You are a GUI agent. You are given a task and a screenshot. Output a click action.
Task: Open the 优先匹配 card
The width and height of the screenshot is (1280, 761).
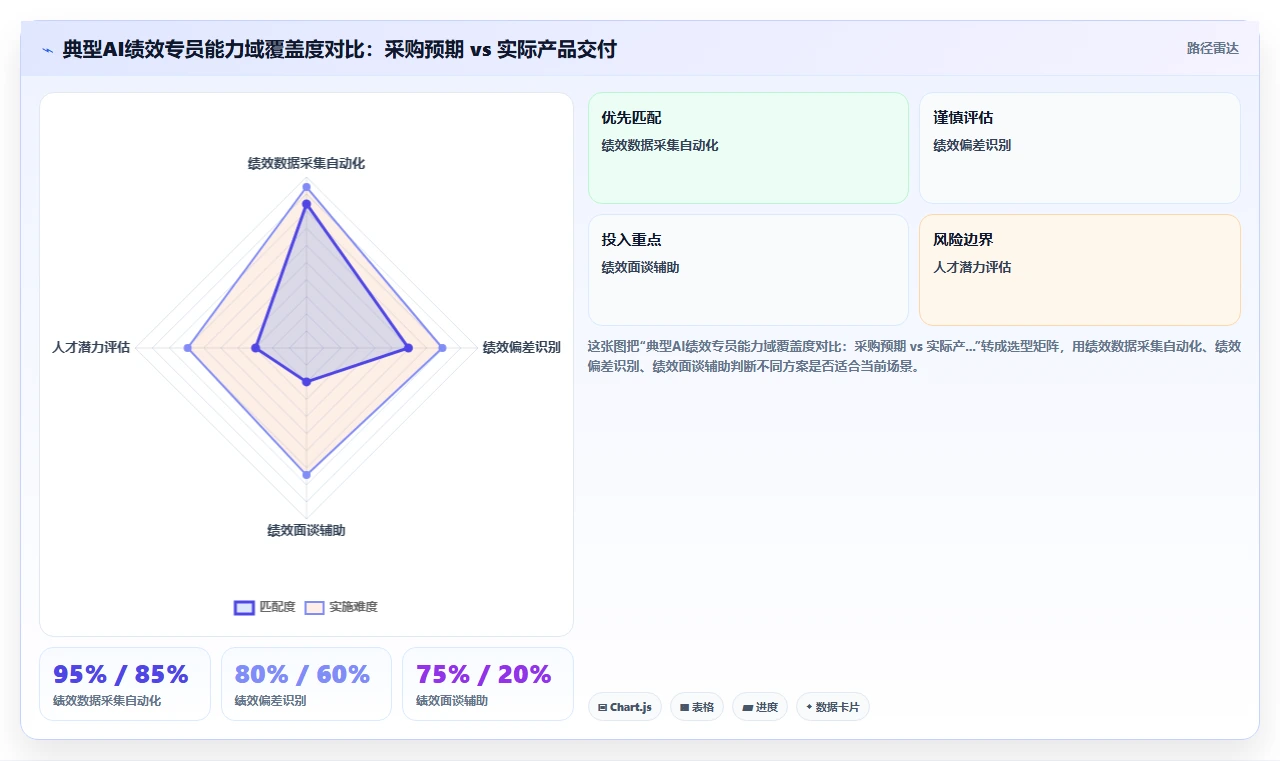point(748,148)
